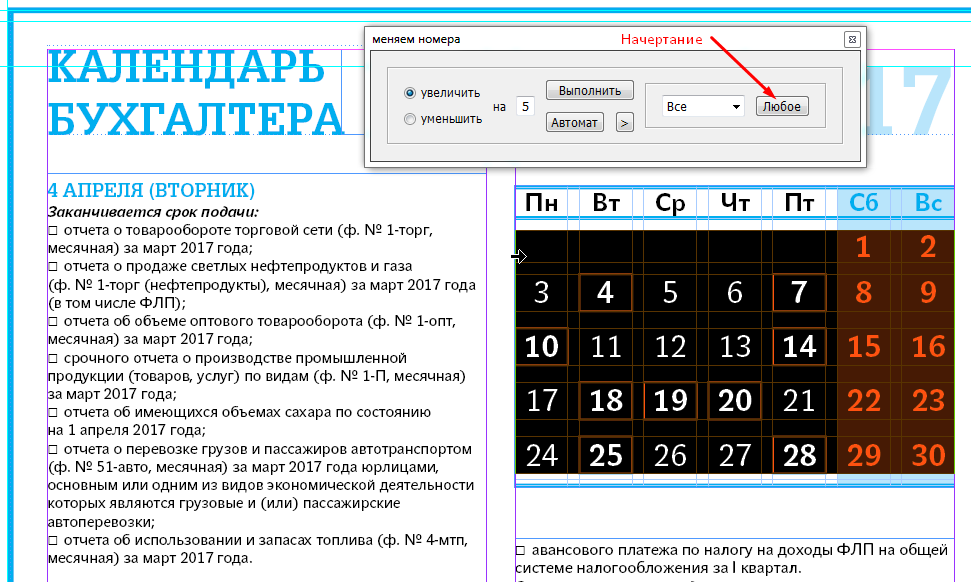Open the 'Все' dropdown list
The width and height of the screenshot is (971, 582).
[x=702, y=106]
